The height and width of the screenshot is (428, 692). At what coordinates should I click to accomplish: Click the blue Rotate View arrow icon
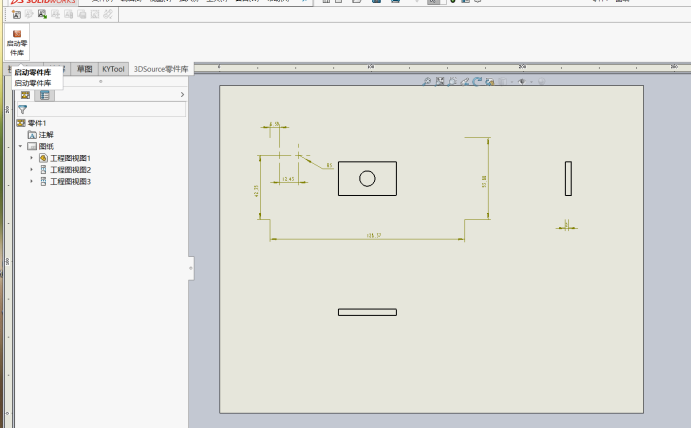click(477, 81)
